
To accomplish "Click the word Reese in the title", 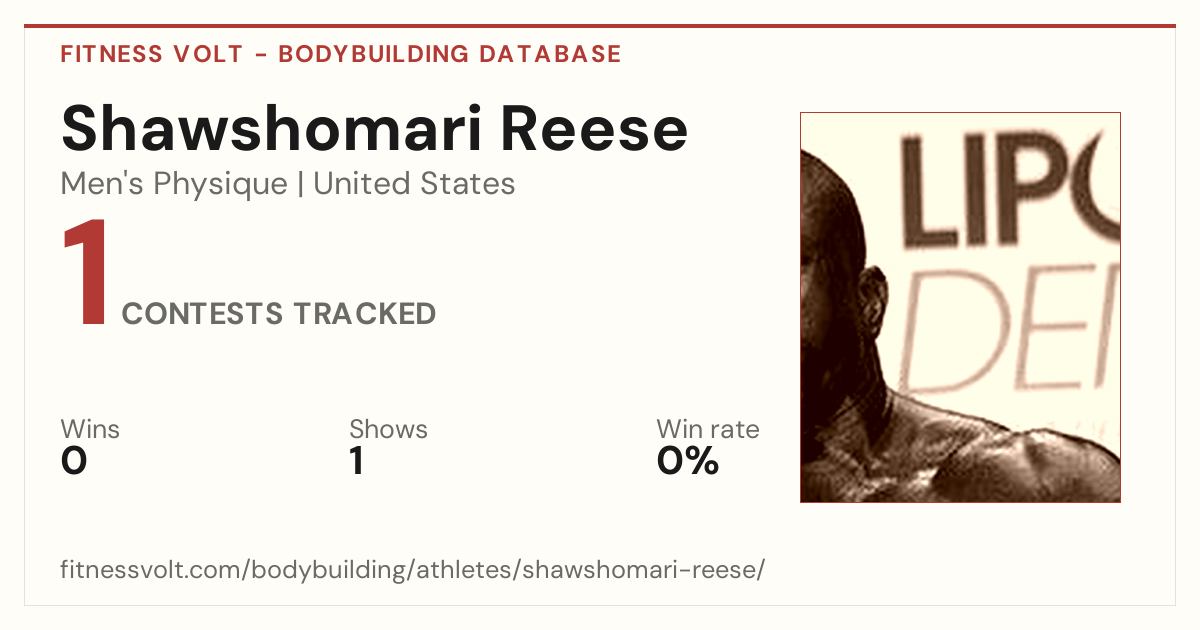I will tap(595, 129).
